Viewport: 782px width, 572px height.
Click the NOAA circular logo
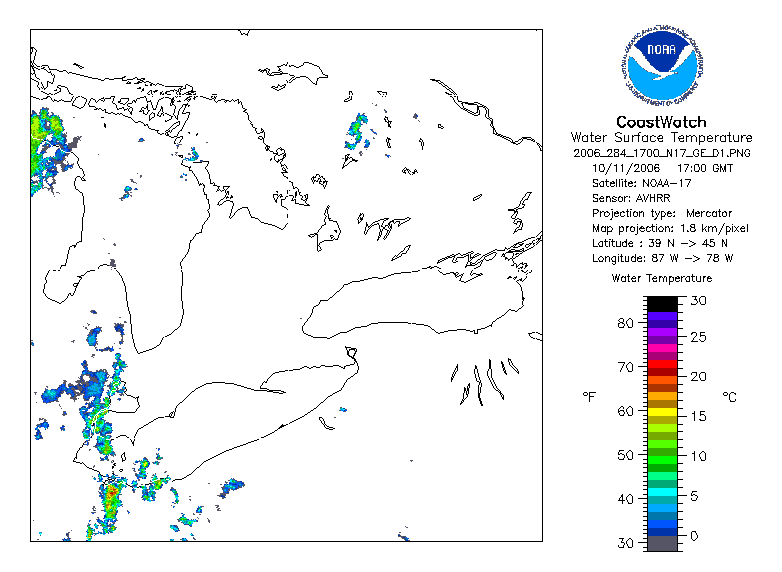[x=662, y=64]
